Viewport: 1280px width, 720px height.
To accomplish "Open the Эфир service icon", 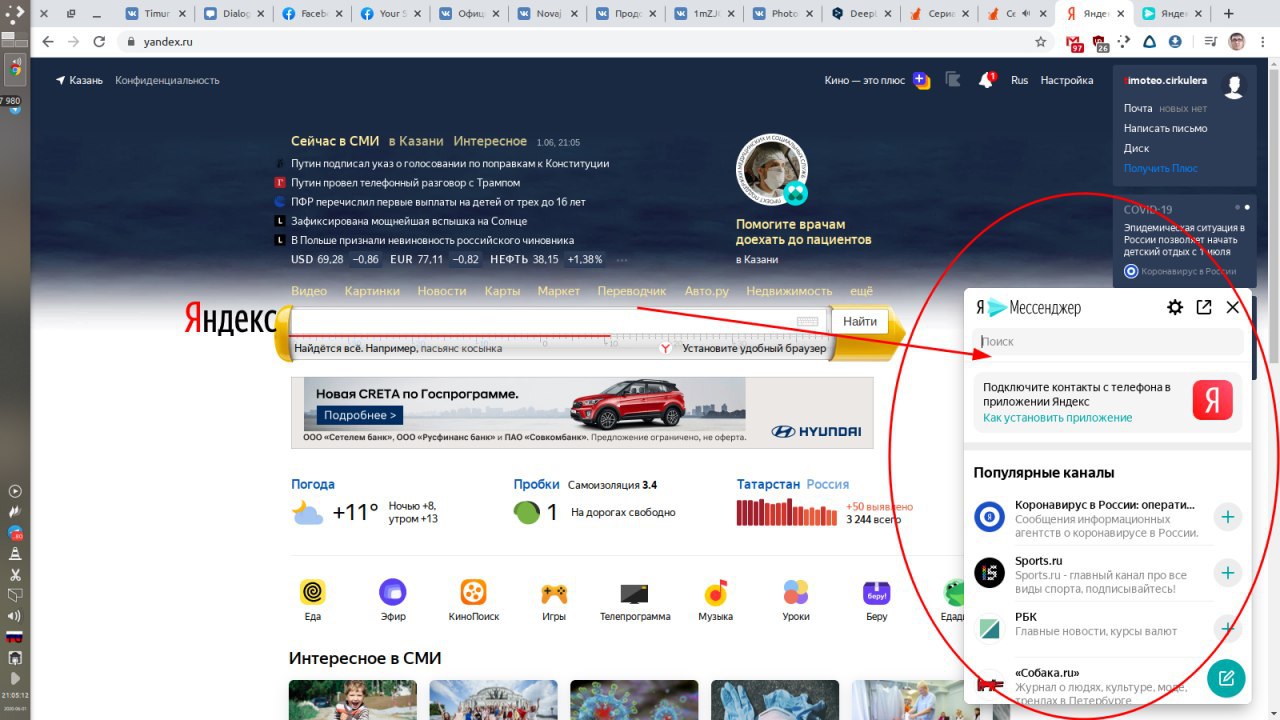I will (x=393, y=592).
